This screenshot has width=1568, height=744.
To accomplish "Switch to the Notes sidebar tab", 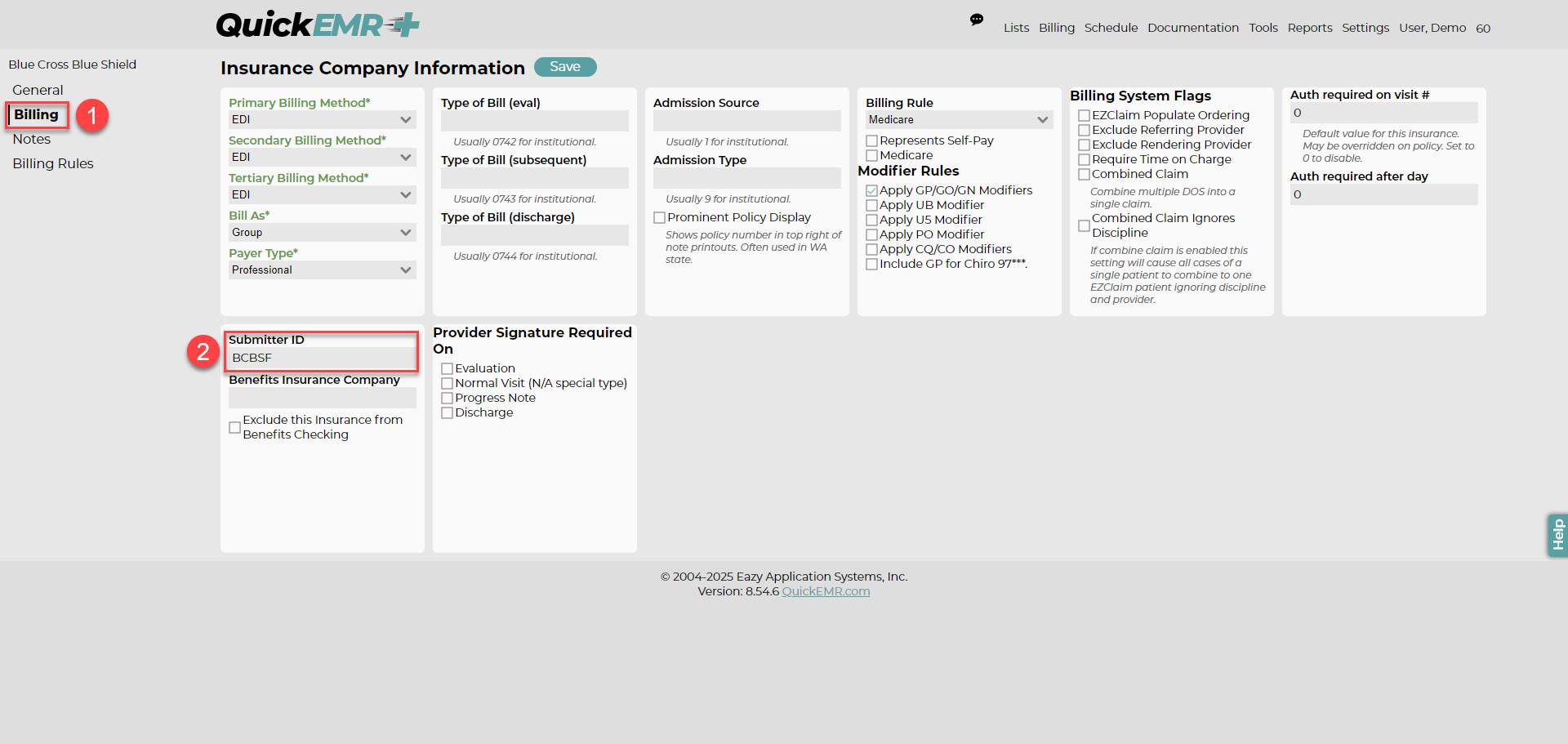I will pyautogui.click(x=32, y=139).
